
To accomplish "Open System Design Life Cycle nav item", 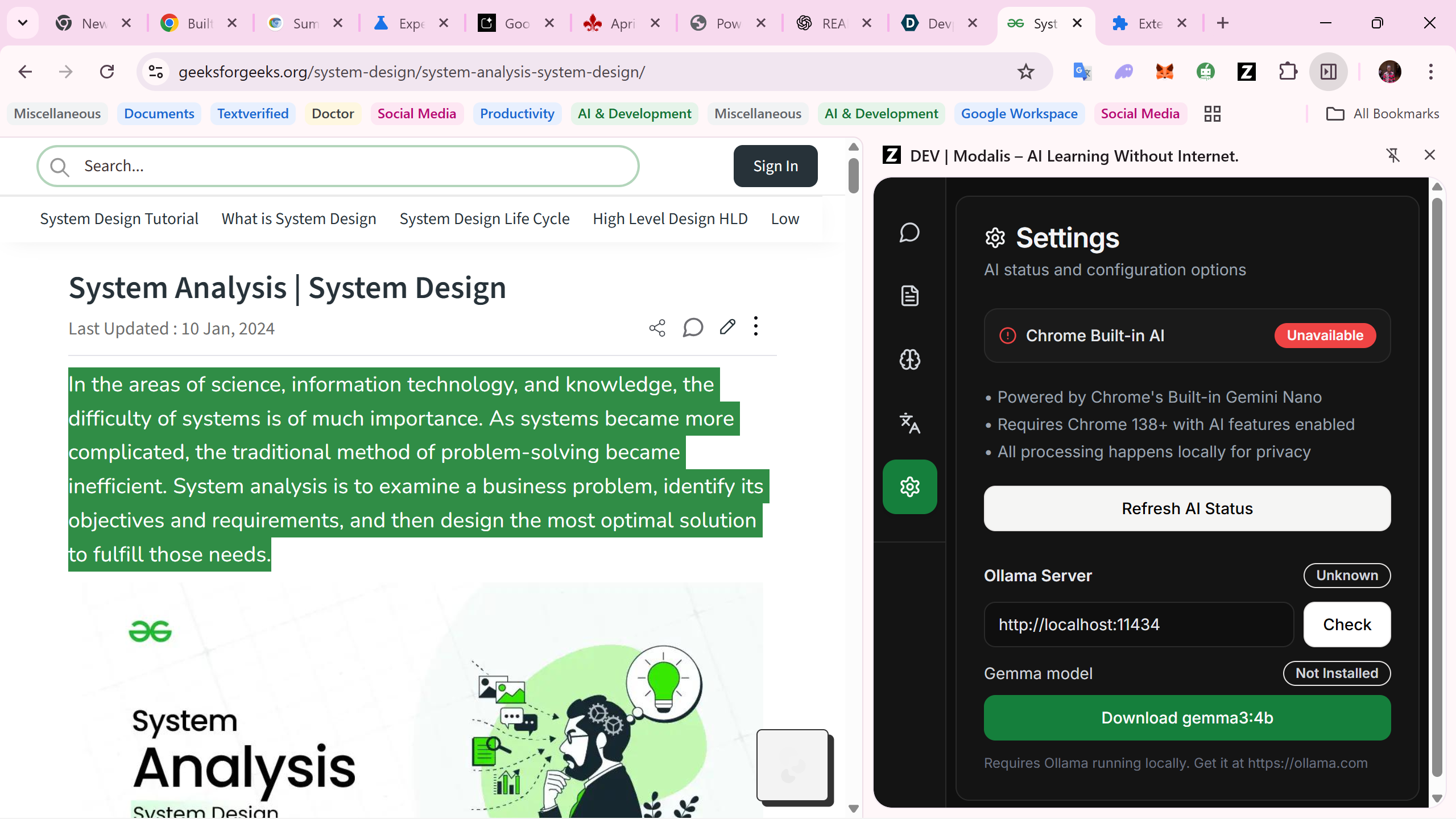I will pyautogui.click(x=484, y=219).
